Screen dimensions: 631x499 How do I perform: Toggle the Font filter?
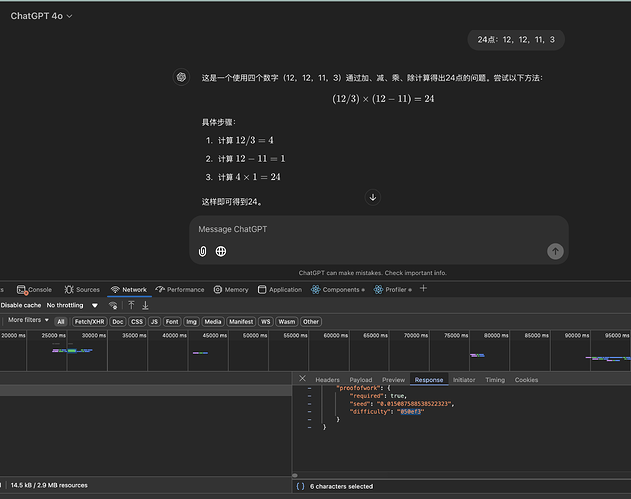point(172,322)
